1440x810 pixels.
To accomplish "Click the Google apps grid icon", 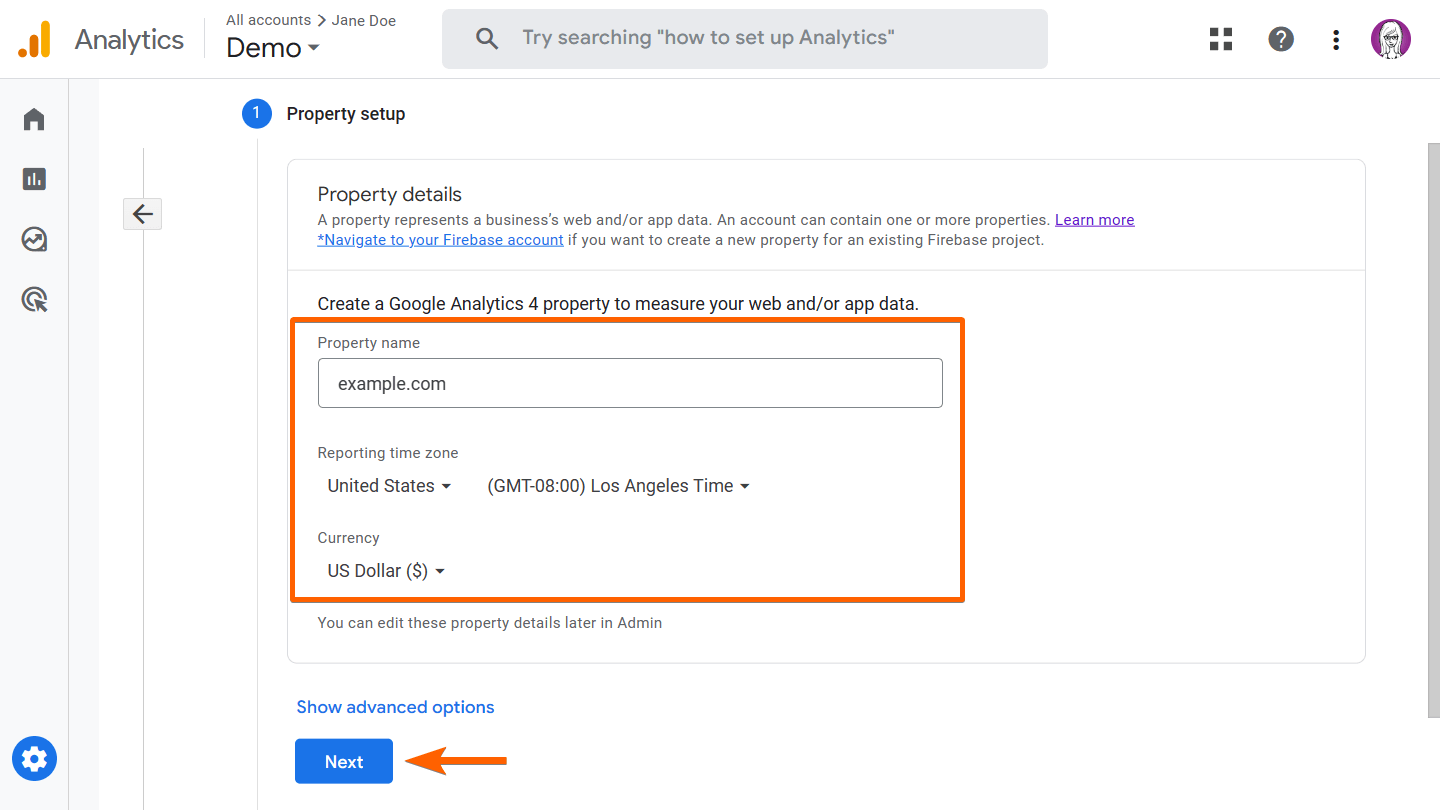I will click(x=1221, y=39).
